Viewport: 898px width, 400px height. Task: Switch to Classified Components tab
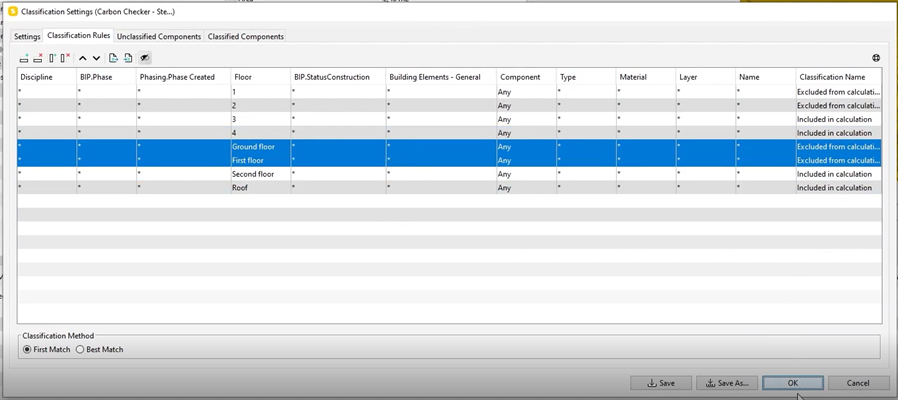point(245,36)
